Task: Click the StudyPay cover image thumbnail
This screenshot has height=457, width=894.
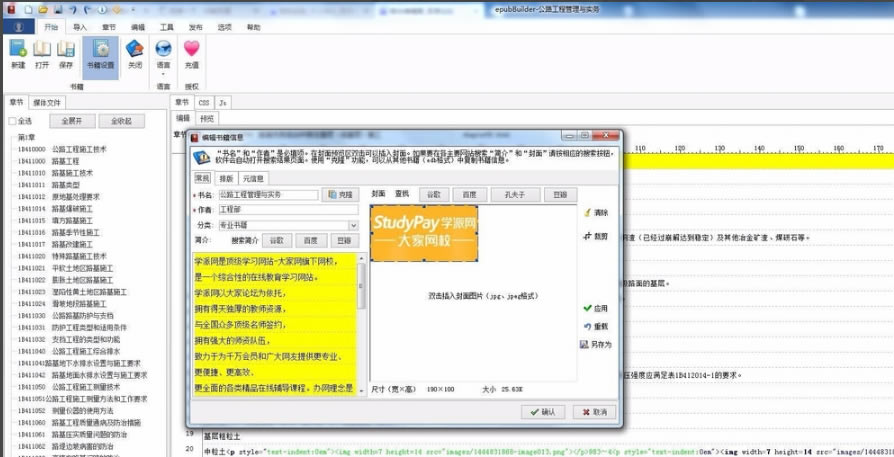Action: coord(424,233)
